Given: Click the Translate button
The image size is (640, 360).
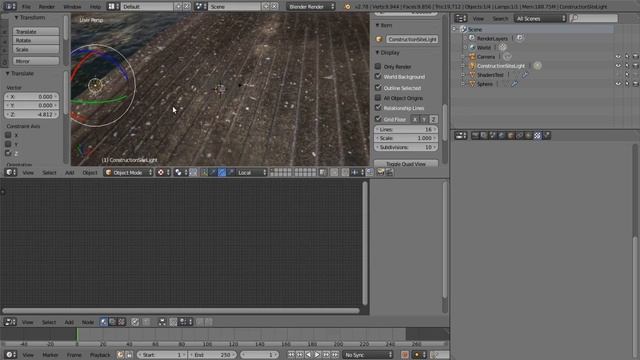Looking at the screenshot, I should (36, 31).
